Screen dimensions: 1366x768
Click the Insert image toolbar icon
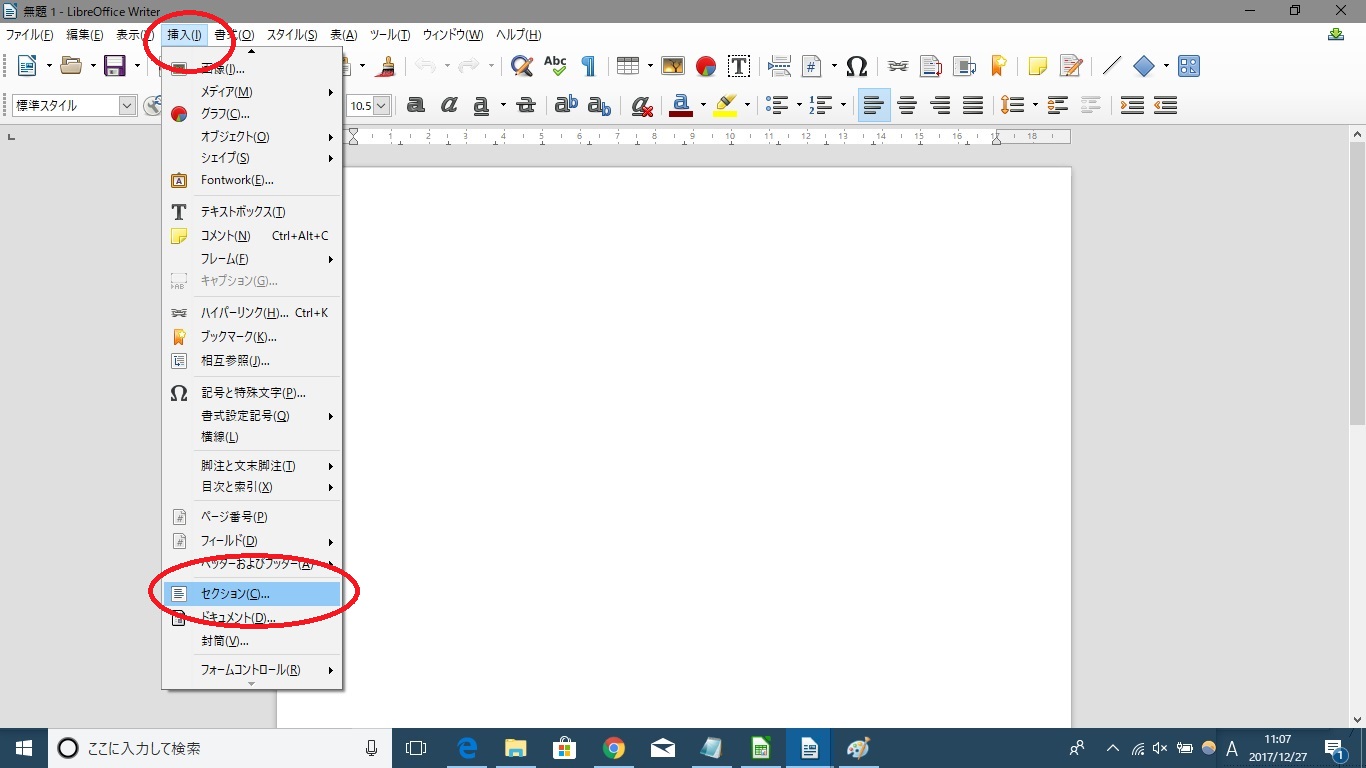pos(673,66)
